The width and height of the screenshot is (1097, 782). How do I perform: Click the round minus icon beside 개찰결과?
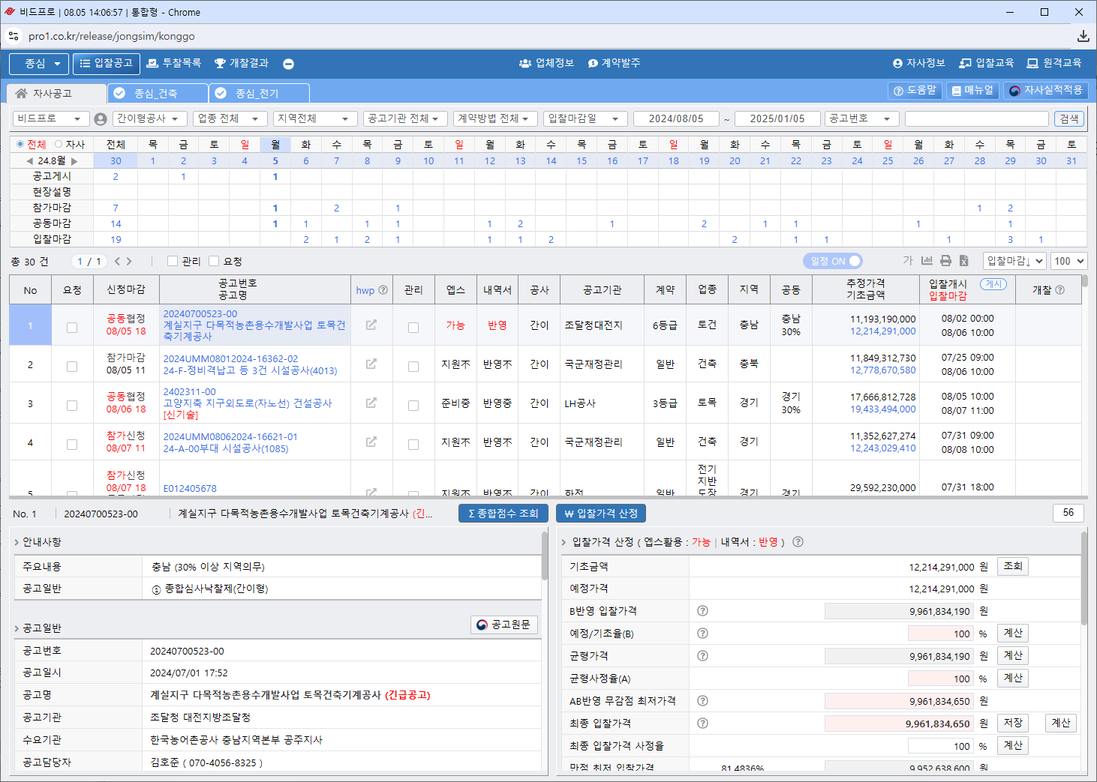288,64
